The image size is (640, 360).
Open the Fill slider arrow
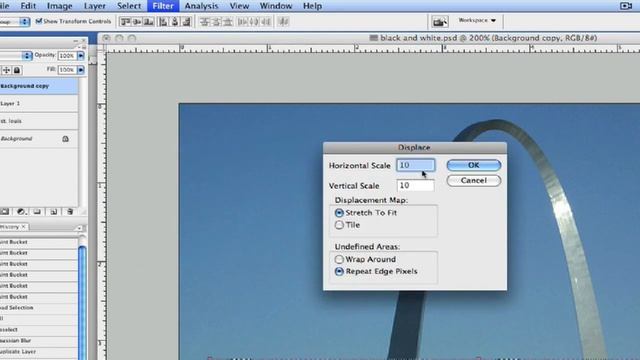tap(81, 70)
